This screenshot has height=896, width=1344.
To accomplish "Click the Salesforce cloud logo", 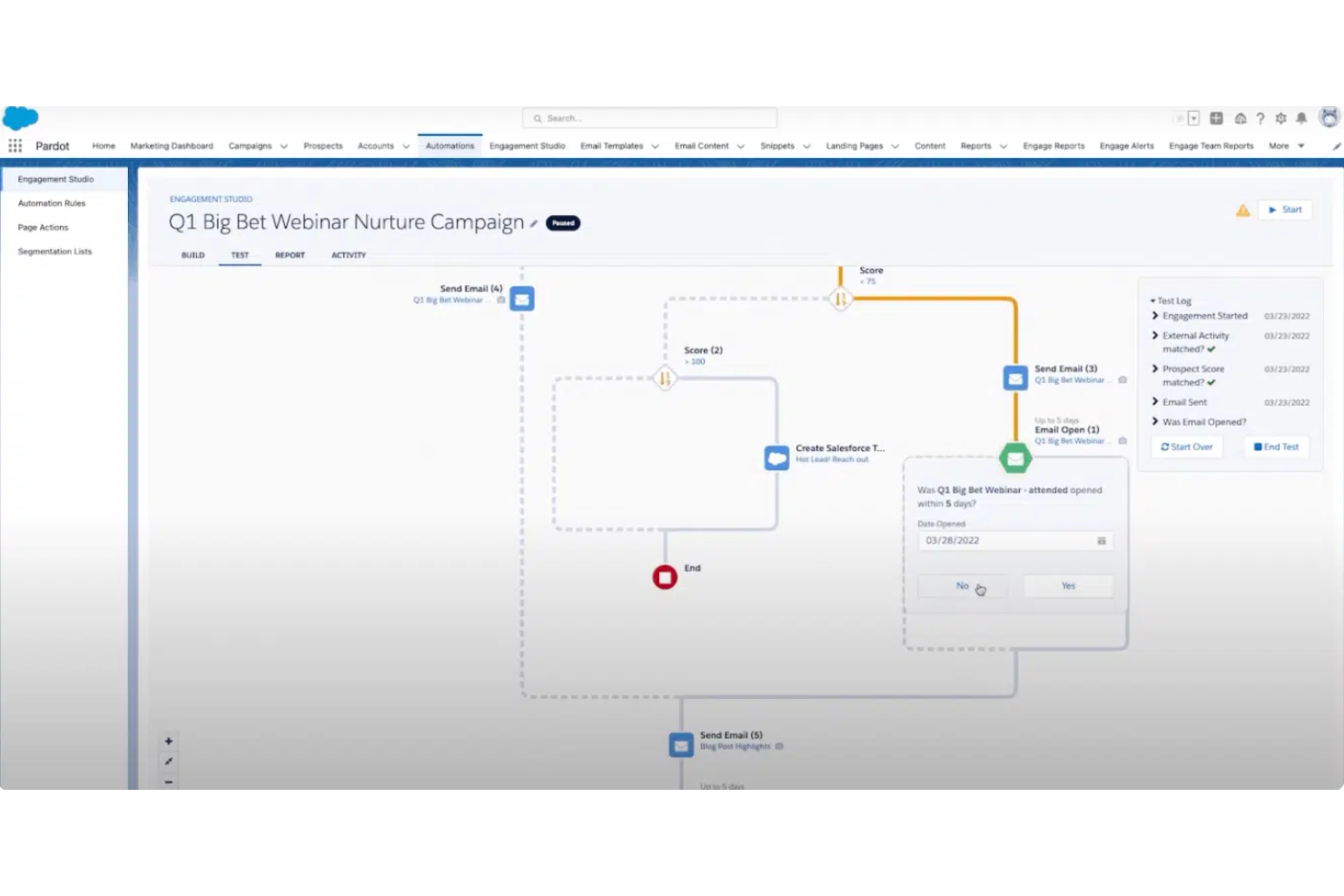I will click(x=20, y=118).
